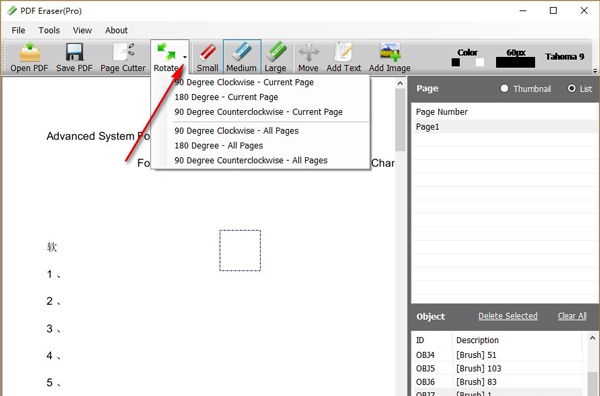Activate the Move tool
The width and height of the screenshot is (600, 396).
(308, 57)
